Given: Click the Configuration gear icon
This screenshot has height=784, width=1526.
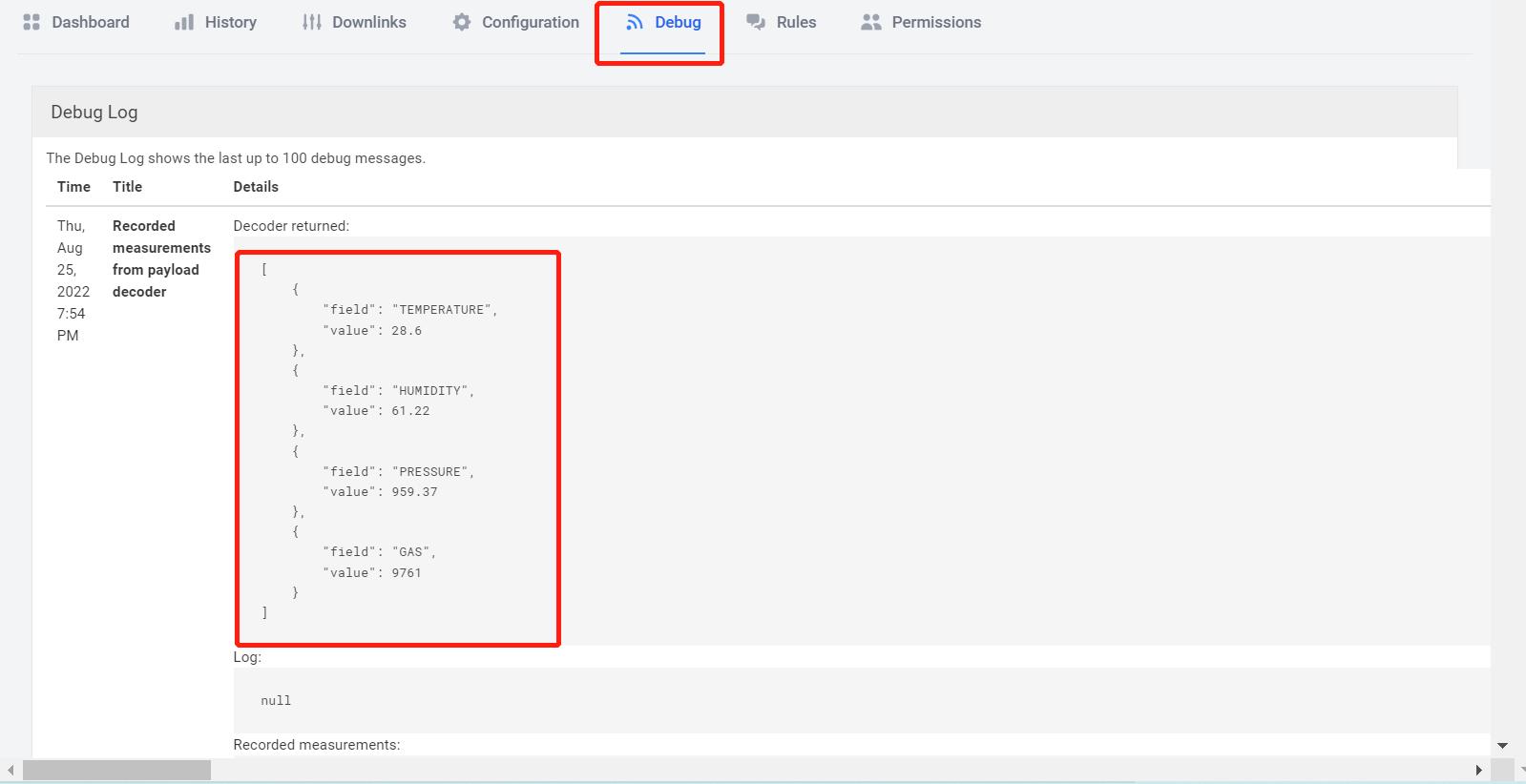Looking at the screenshot, I should [x=462, y=22].
